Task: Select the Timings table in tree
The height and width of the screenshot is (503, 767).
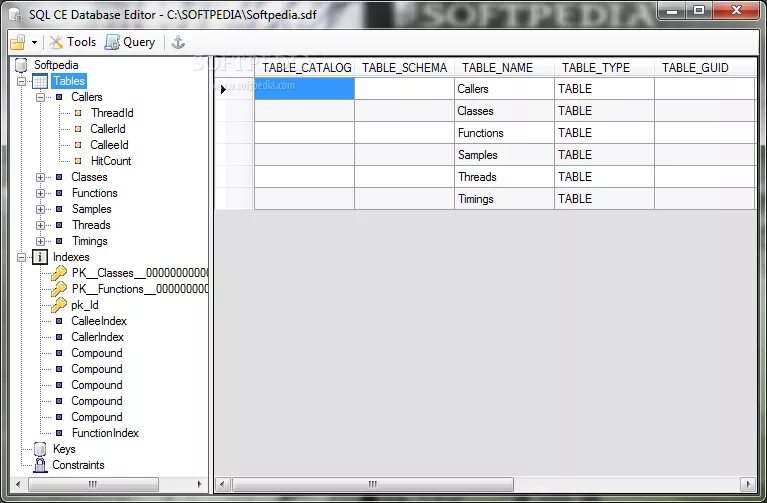Action: [90, 241]
